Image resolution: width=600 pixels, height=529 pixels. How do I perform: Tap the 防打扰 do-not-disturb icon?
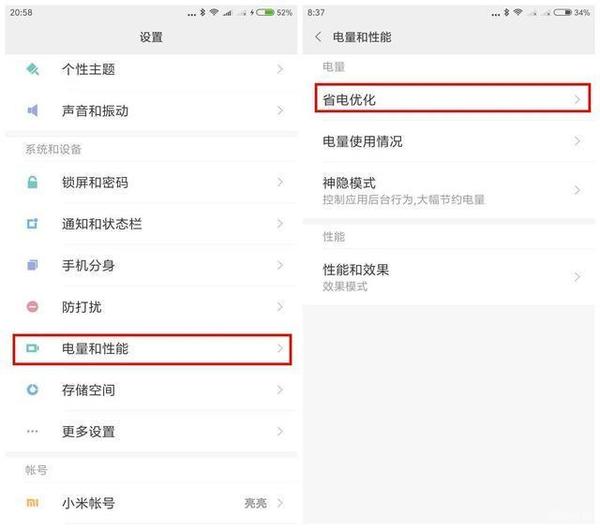33,307
